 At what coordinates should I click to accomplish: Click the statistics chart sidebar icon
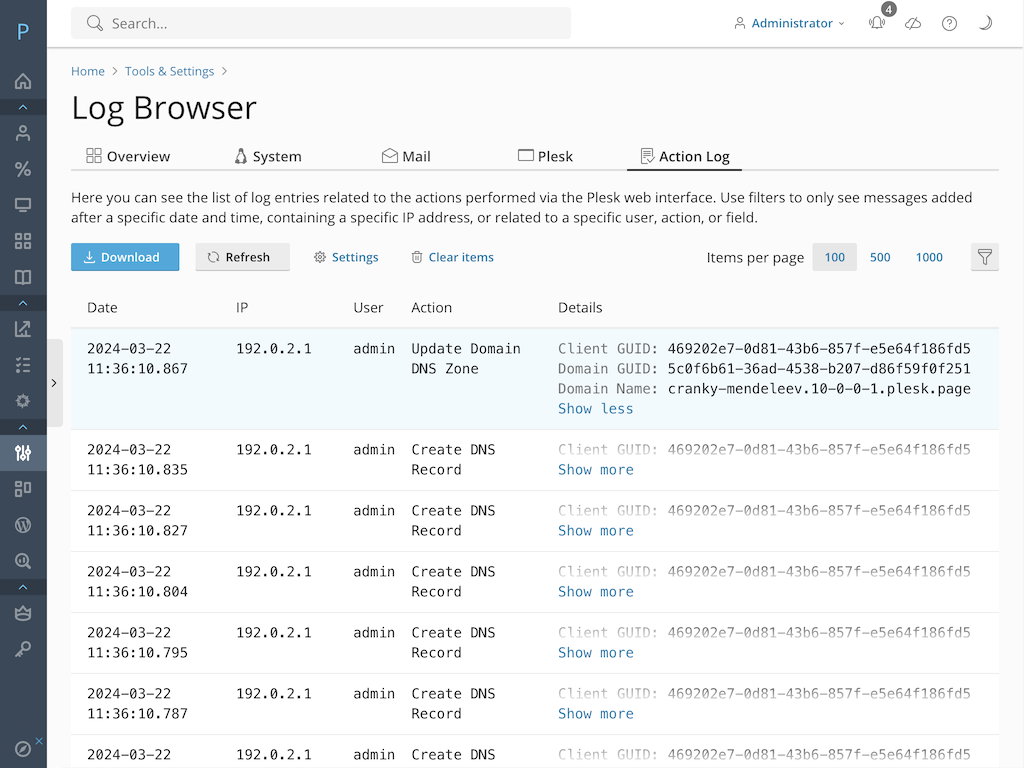[x=23, y=328]
